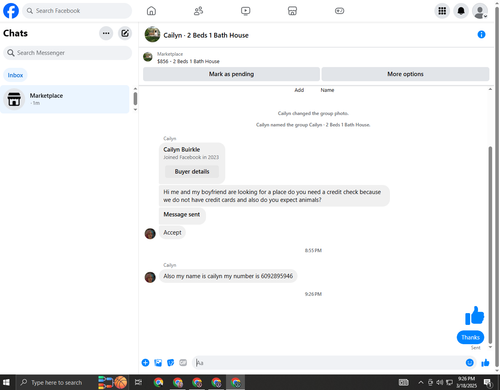
Task: Click More options button
Action: (x=405, y=74)
